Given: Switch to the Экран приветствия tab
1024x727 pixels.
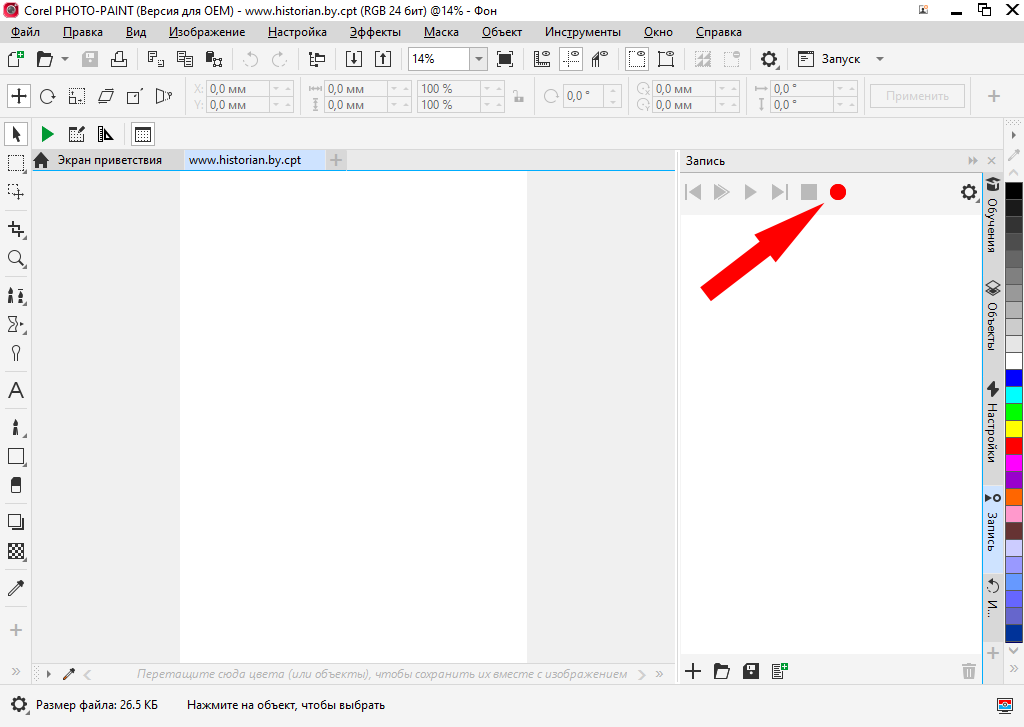Looking at the screenshot, I should (108, 160).
